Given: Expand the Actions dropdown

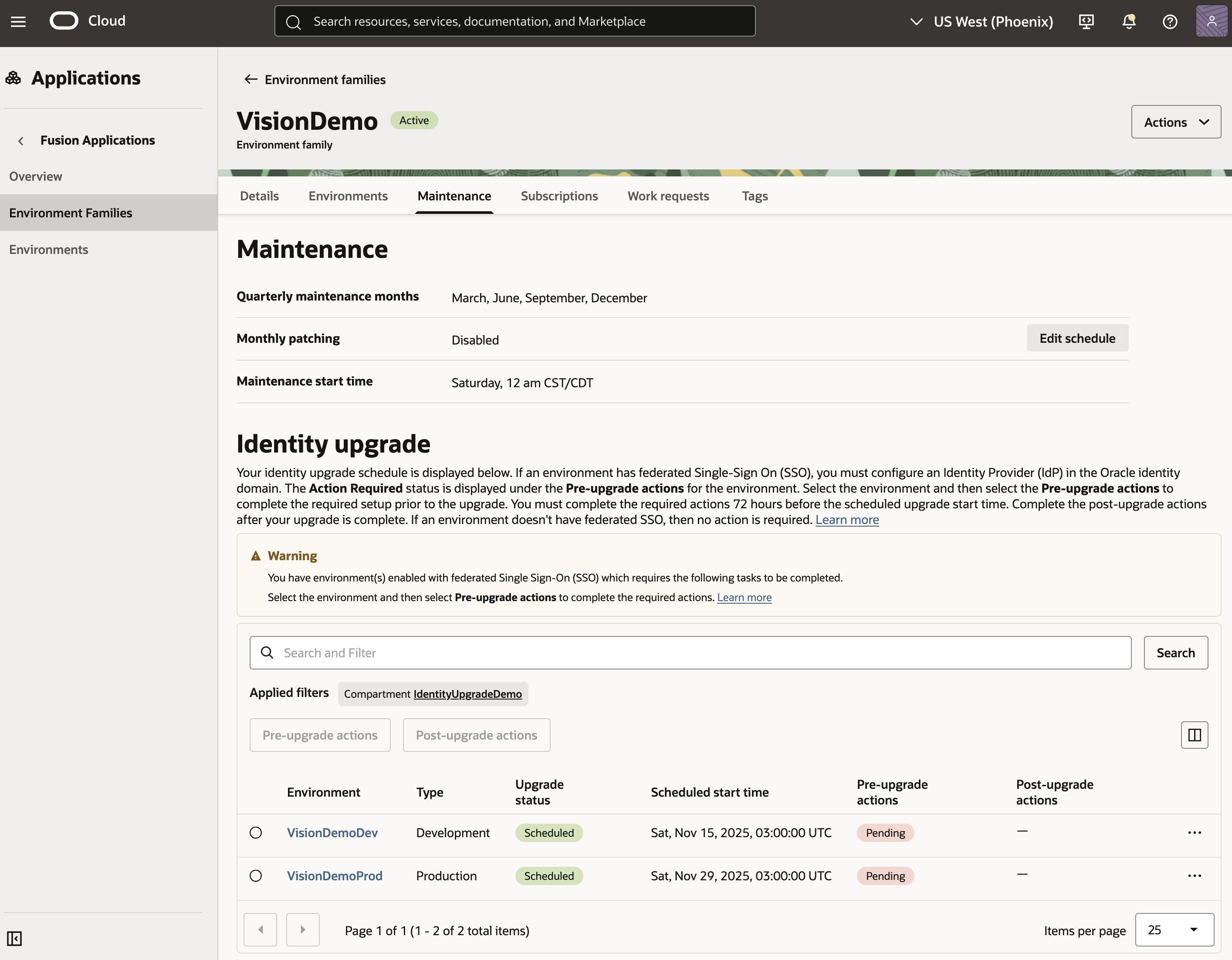Looking at the screenshot, I should click(1176, 122).
